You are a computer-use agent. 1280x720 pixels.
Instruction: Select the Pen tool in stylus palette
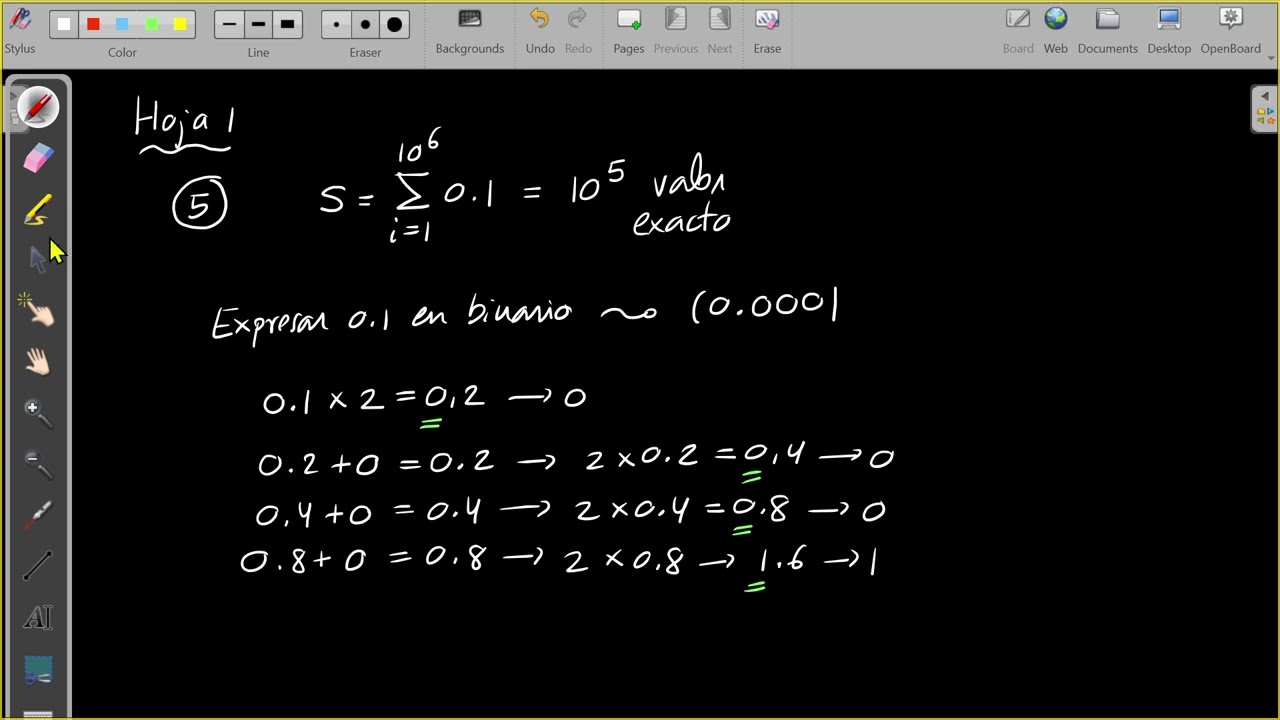click(37, 107)
